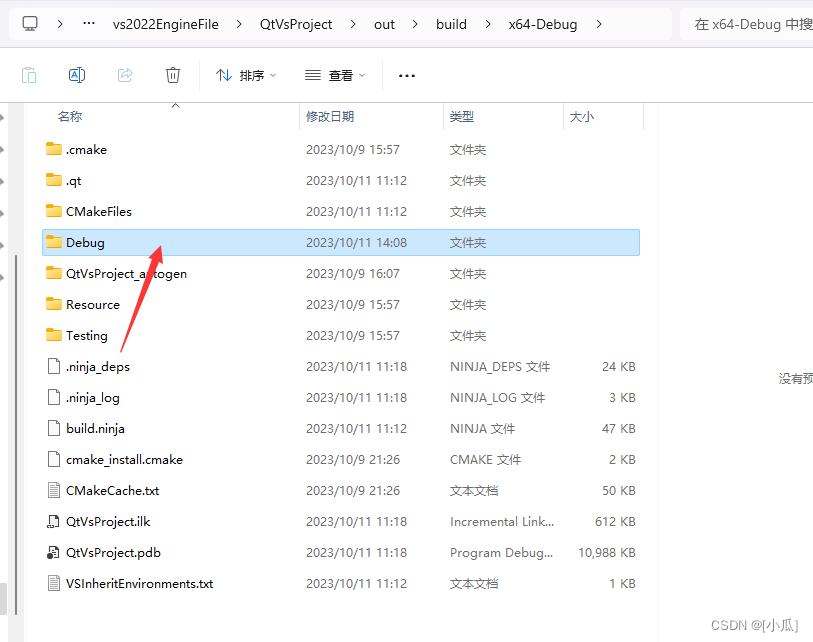Click the QtVsProject.pdb file icon
813x642 pixels.
point(53,552)
